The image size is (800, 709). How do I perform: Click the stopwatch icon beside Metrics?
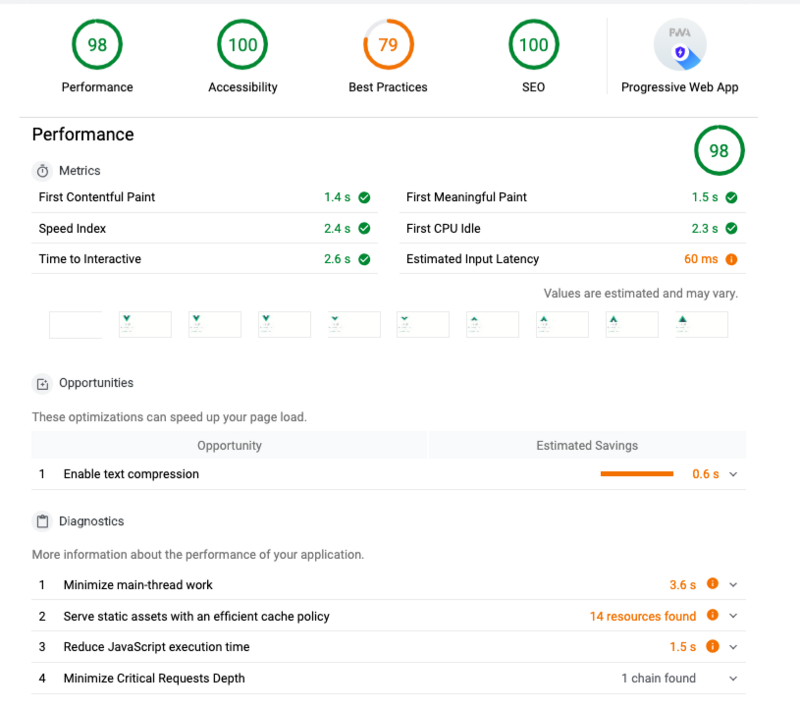point(43,171)
